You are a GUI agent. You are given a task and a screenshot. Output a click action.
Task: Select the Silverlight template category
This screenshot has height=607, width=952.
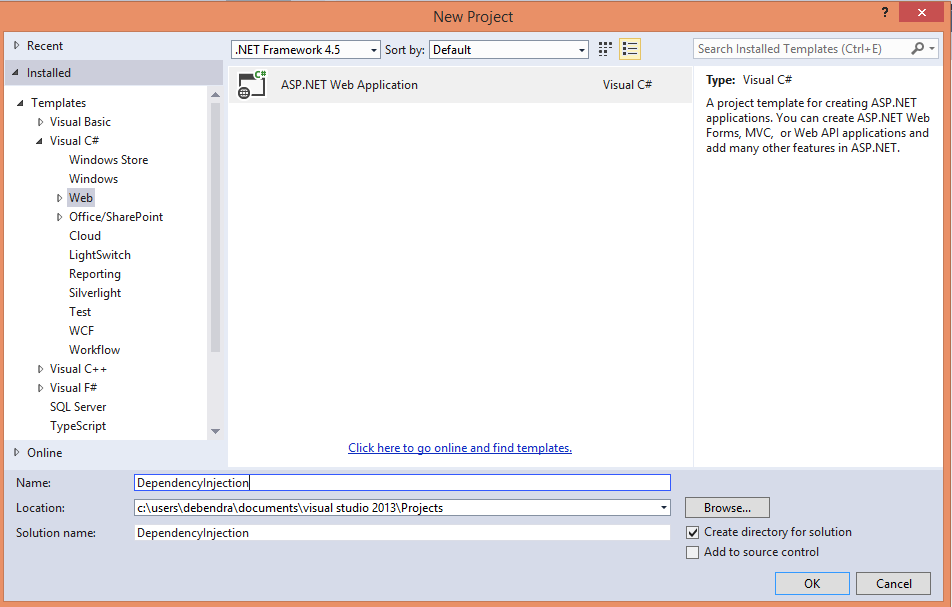95,293
